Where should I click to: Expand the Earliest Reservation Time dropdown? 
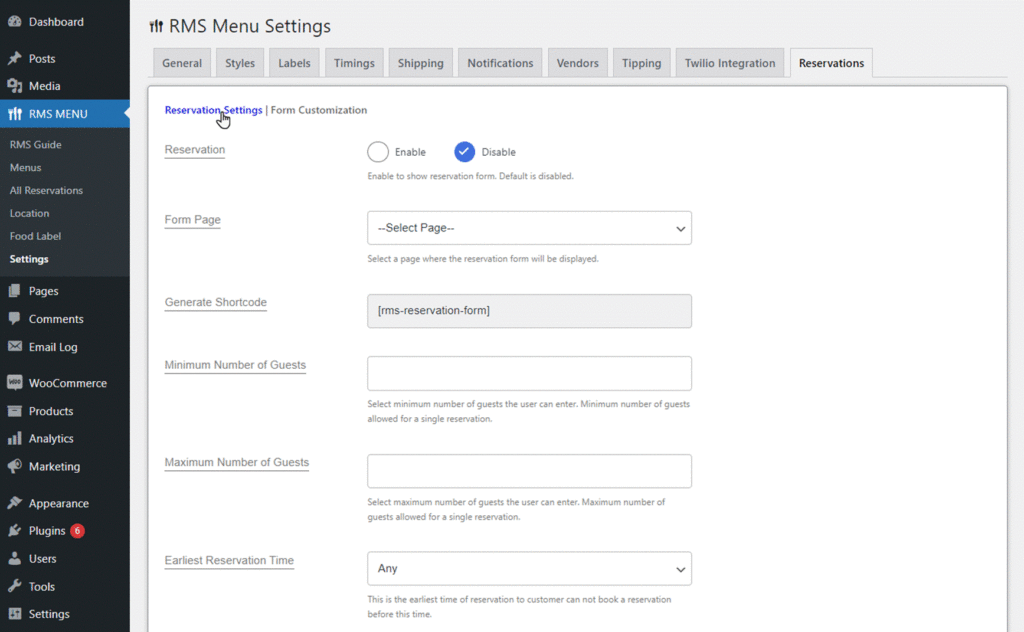[529, 569]
